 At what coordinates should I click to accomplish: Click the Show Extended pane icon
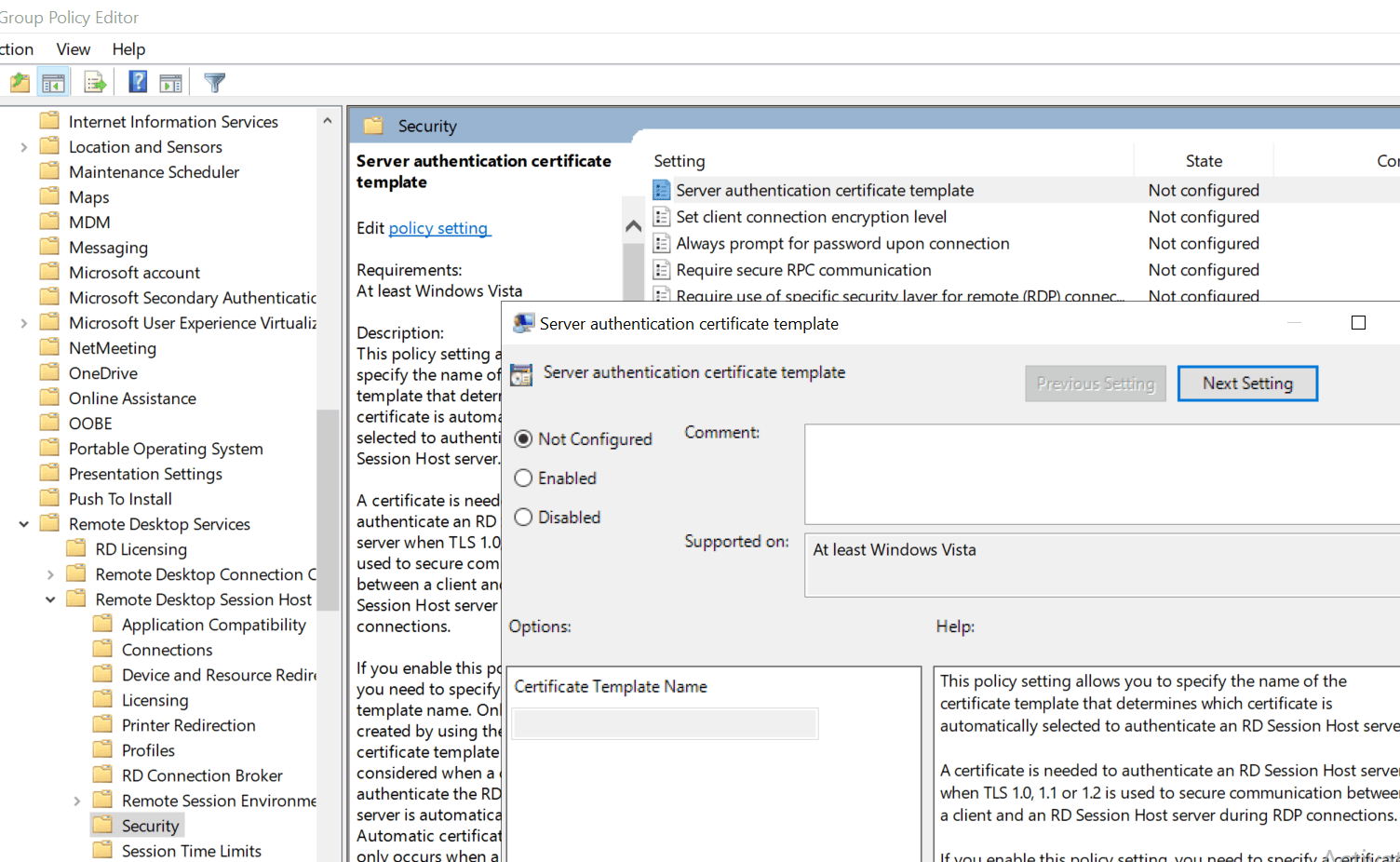(x=170, y=82)
